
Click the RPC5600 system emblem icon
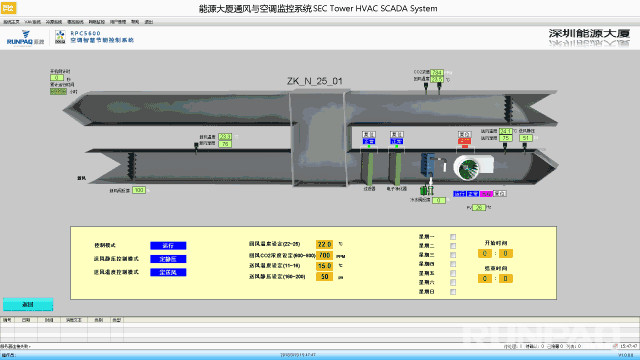[60, 37]
